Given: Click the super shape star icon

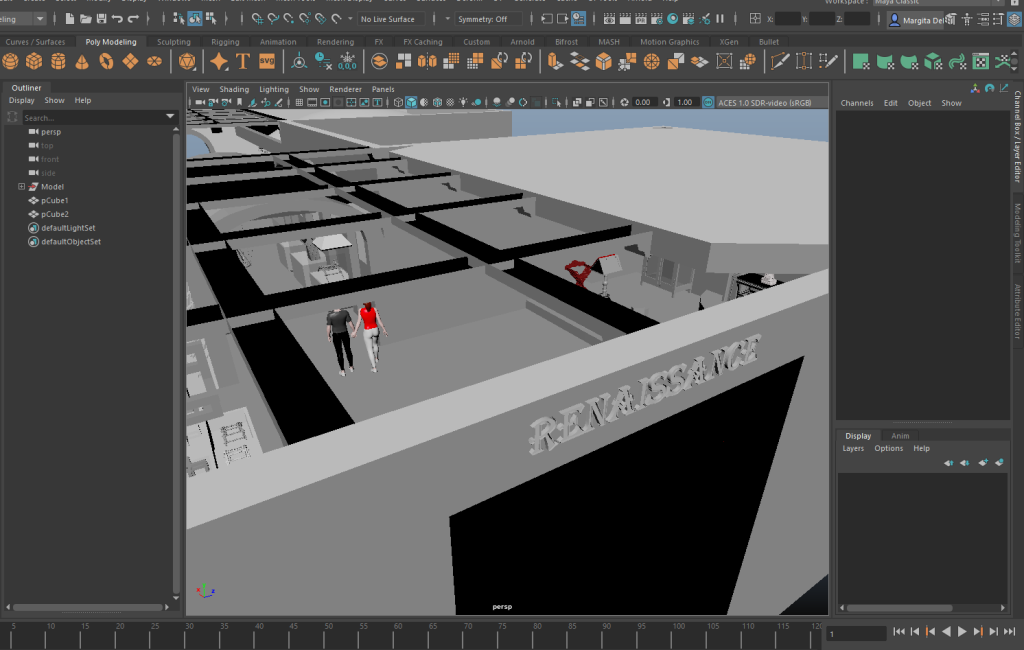Looking at the screenshot, I should tap(219, 61).
